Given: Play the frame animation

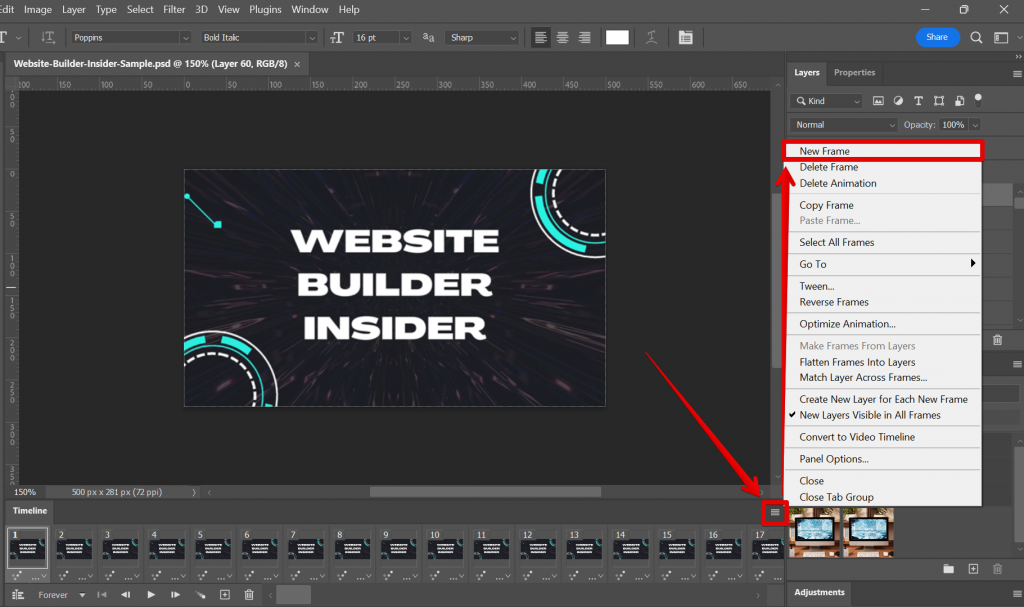Looking at the screenshot, I should pos(151,594).
